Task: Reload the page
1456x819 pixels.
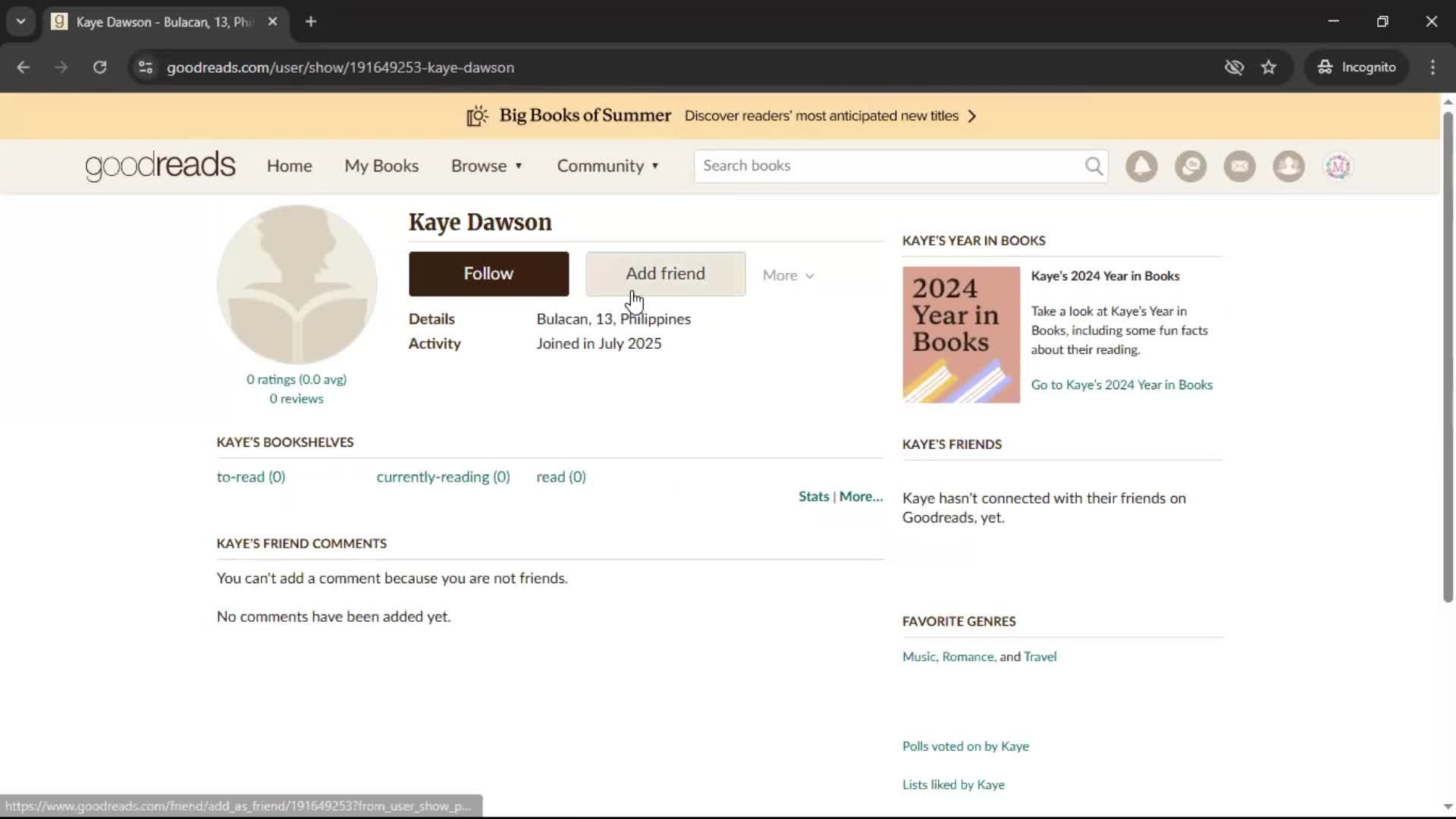Action: pos(99,67)
